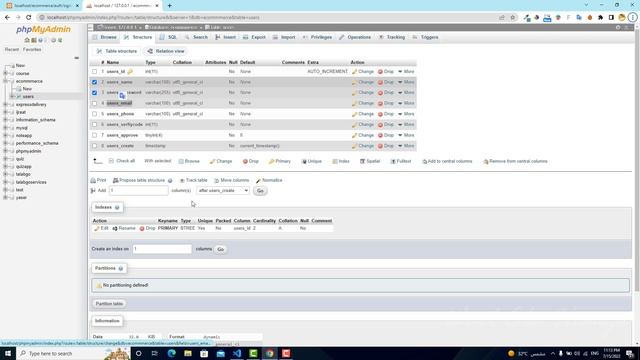Bookmark this page with the star icon

point(513,18)
